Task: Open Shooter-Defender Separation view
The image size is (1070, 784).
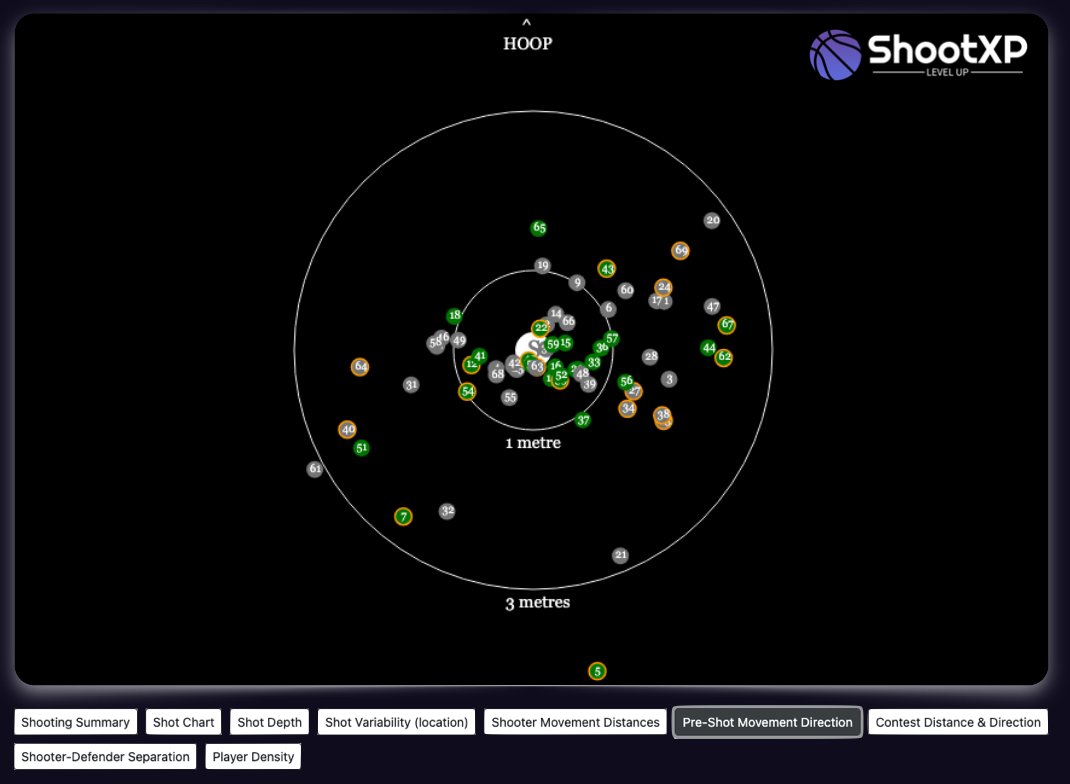Action: click(105, 757)
